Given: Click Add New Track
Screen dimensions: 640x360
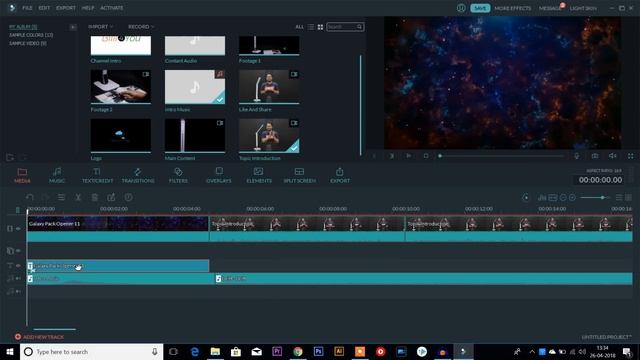Looking at the screenshot, I should coord(39,337).
